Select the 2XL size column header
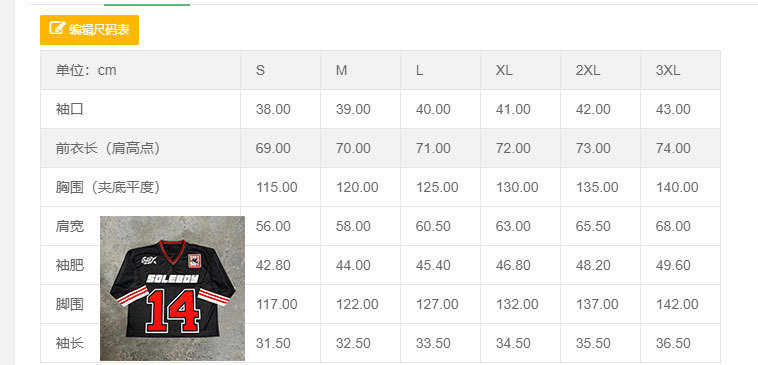 588,71
